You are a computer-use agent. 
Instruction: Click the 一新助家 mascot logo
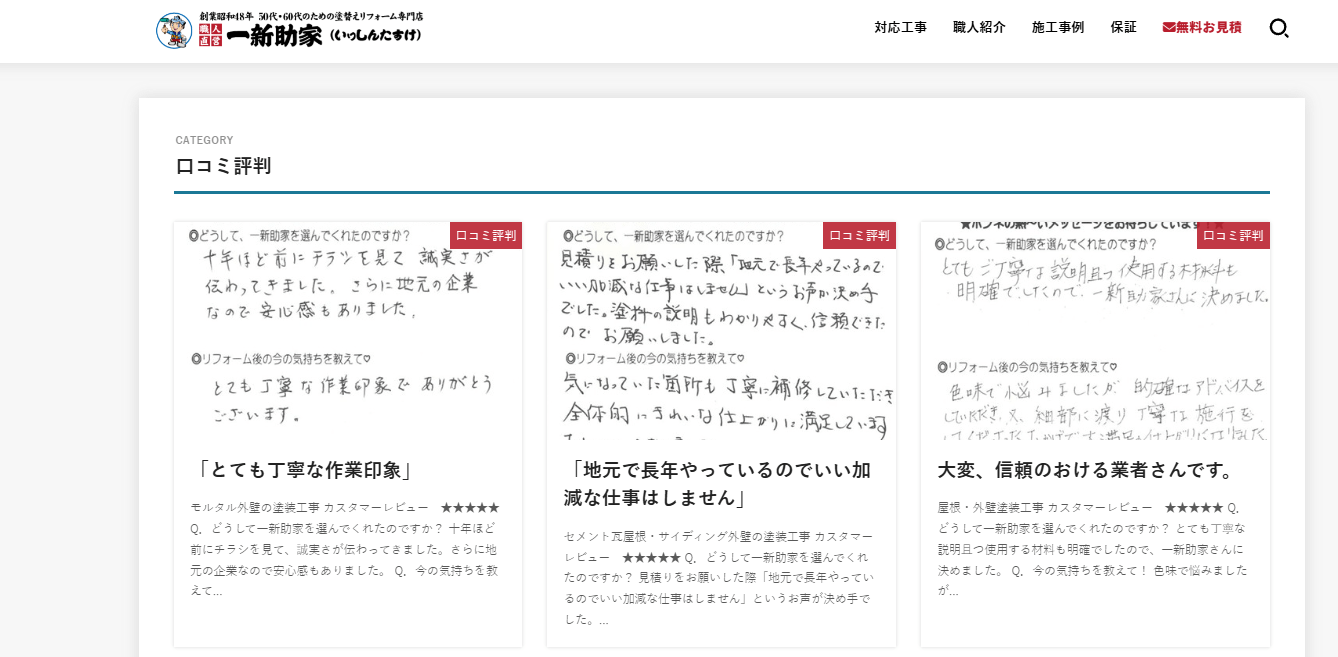pos(174,31)
